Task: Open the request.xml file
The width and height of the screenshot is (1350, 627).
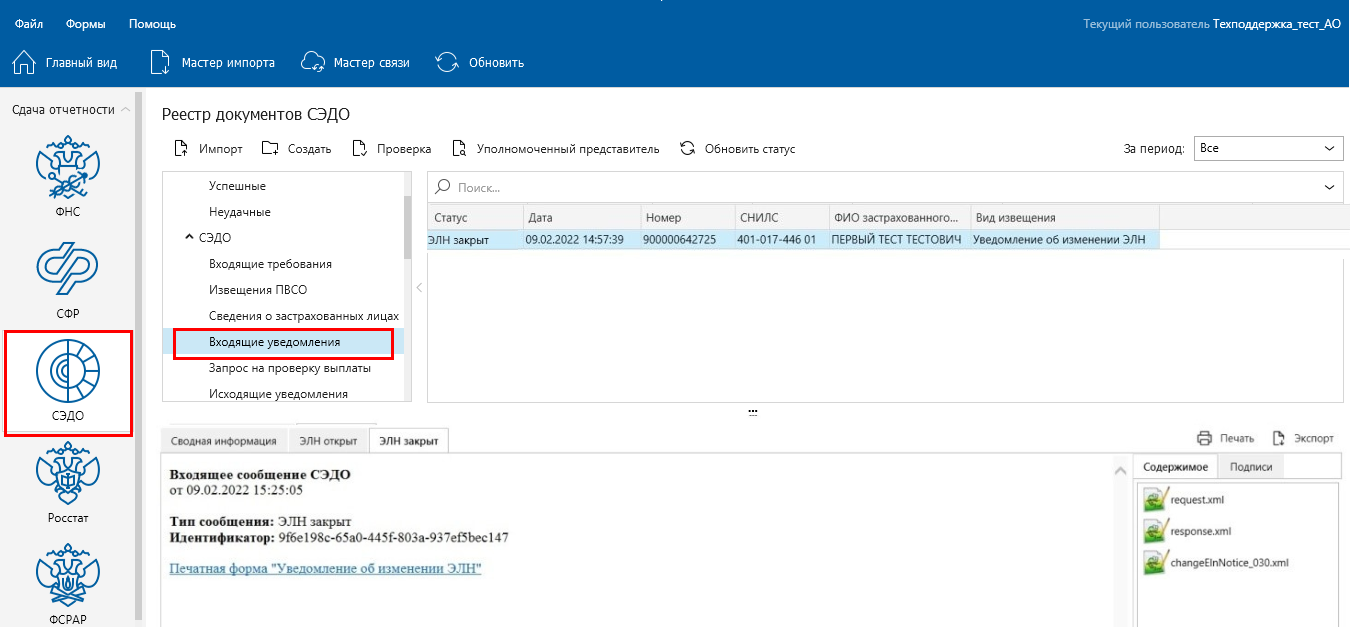Action: tap(1186, 499)
